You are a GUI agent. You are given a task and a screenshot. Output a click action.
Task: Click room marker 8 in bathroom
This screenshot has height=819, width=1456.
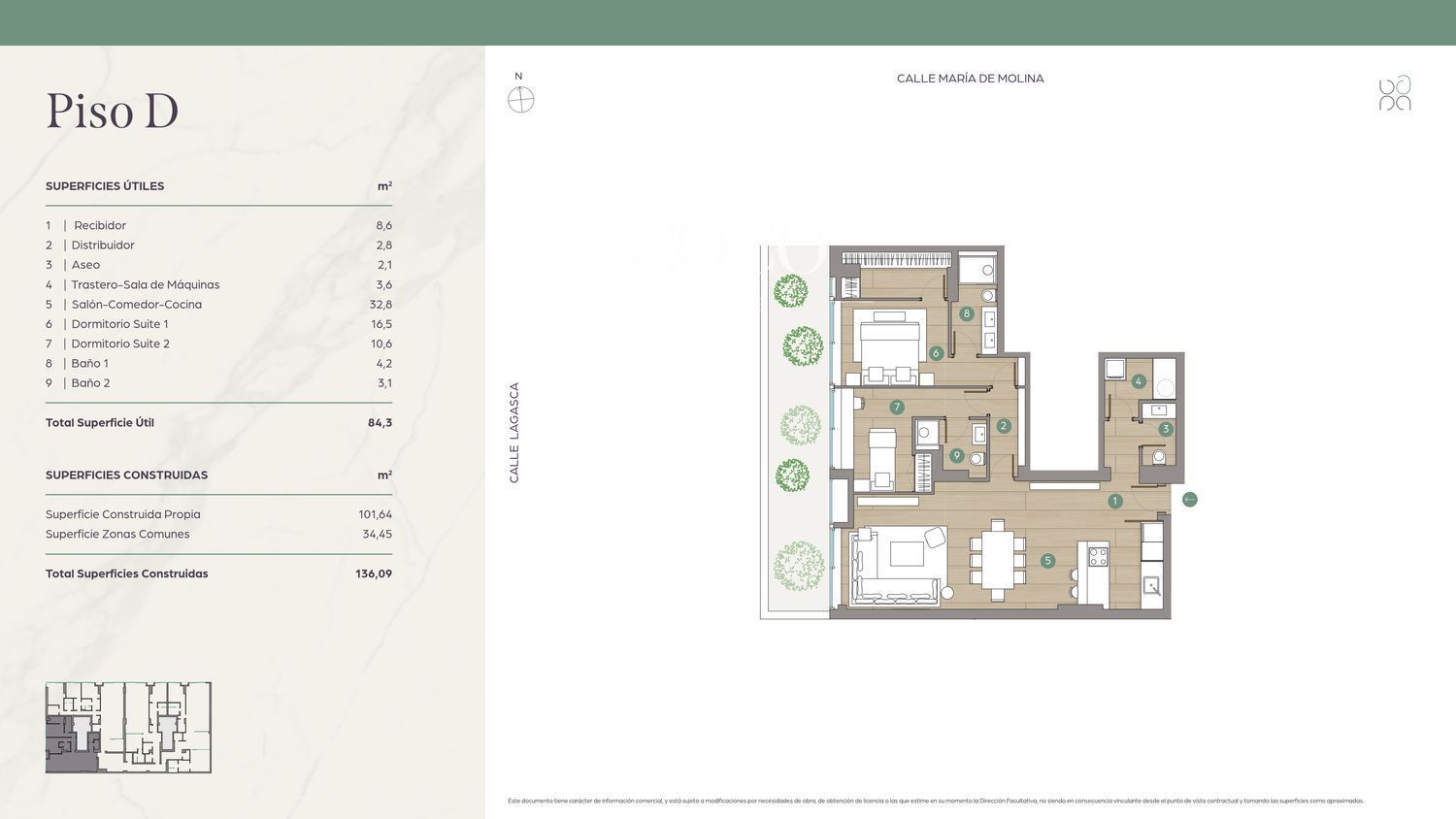967,313
